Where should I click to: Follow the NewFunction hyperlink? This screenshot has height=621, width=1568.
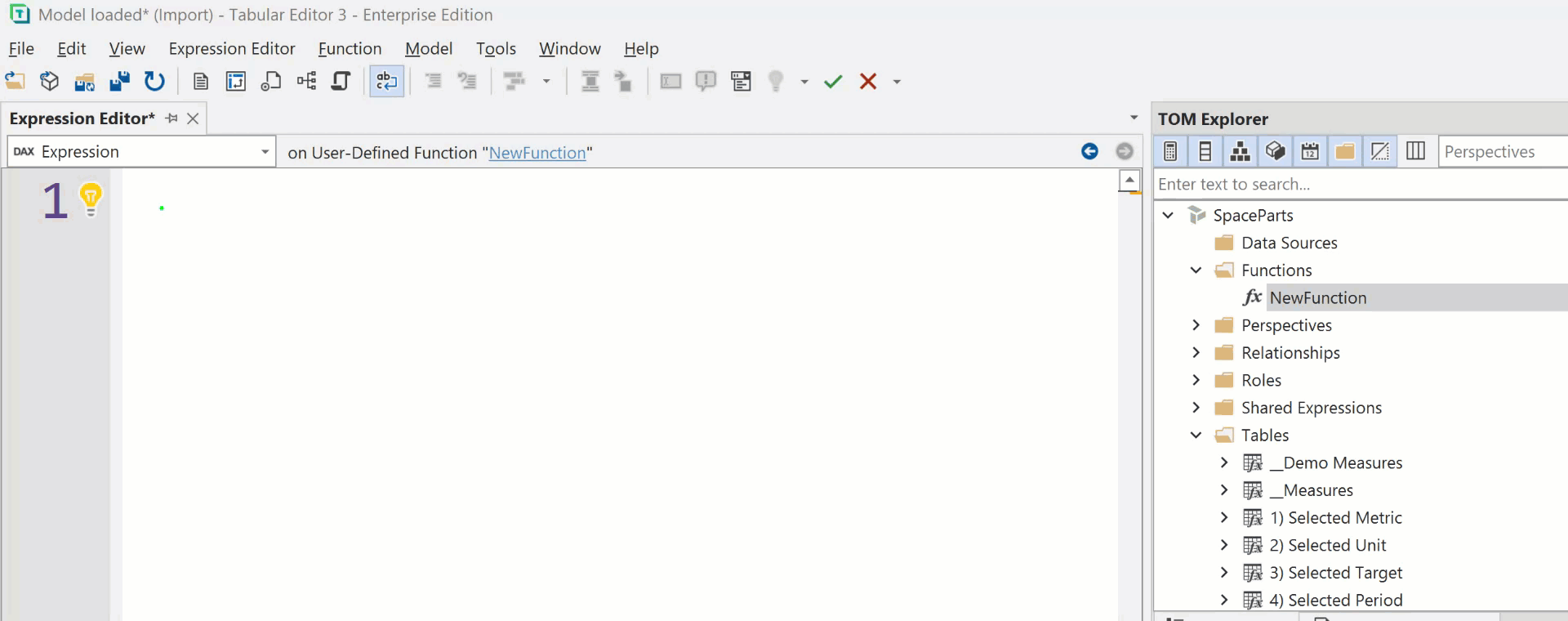pos(537,153)
